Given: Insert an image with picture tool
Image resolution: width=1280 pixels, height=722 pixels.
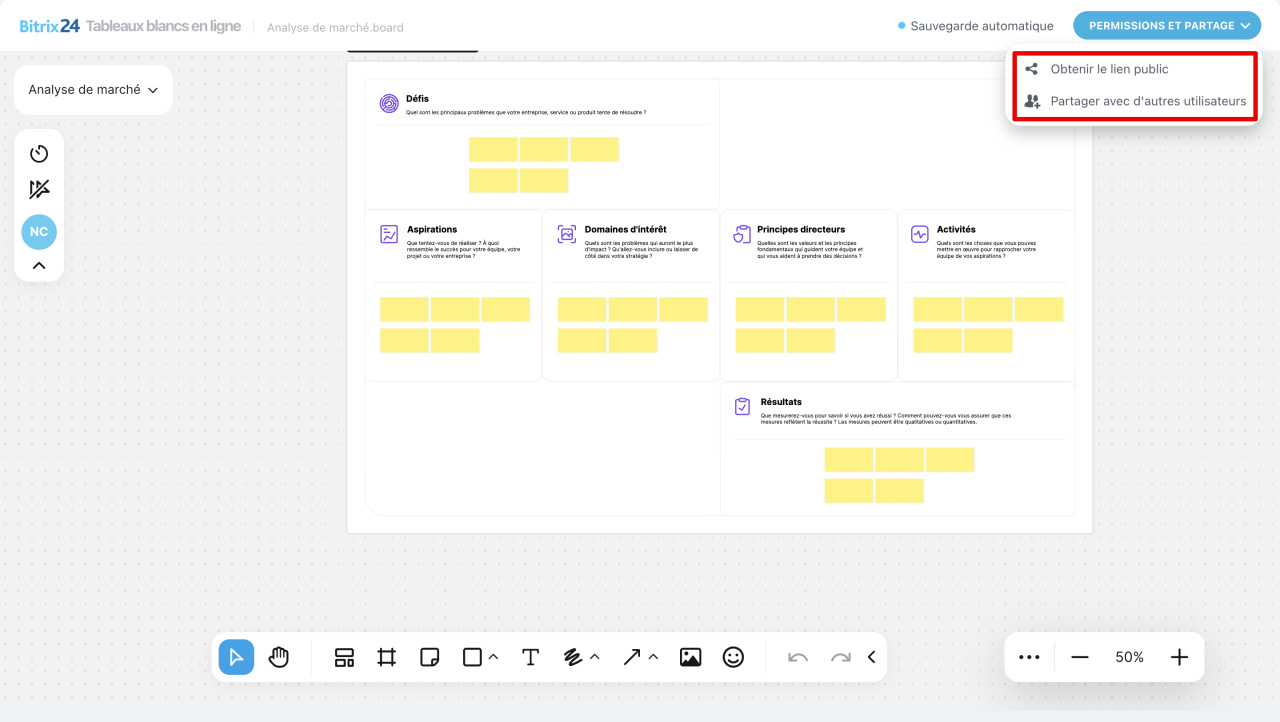Looking at the screenshot, I should click(x=690, y=657).
